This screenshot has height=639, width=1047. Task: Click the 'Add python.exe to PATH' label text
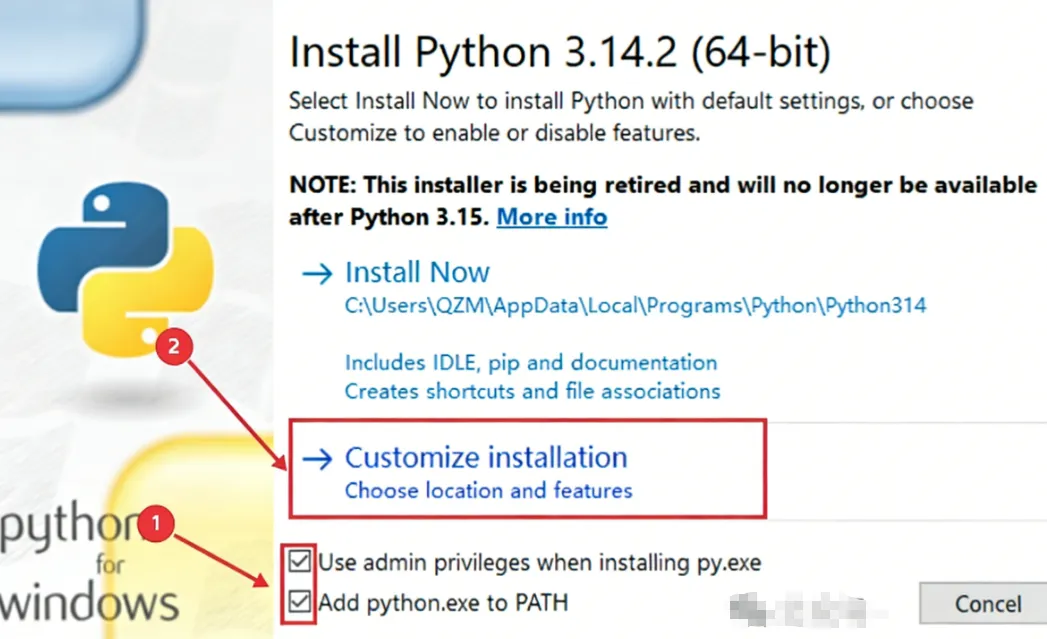(443, 603)
